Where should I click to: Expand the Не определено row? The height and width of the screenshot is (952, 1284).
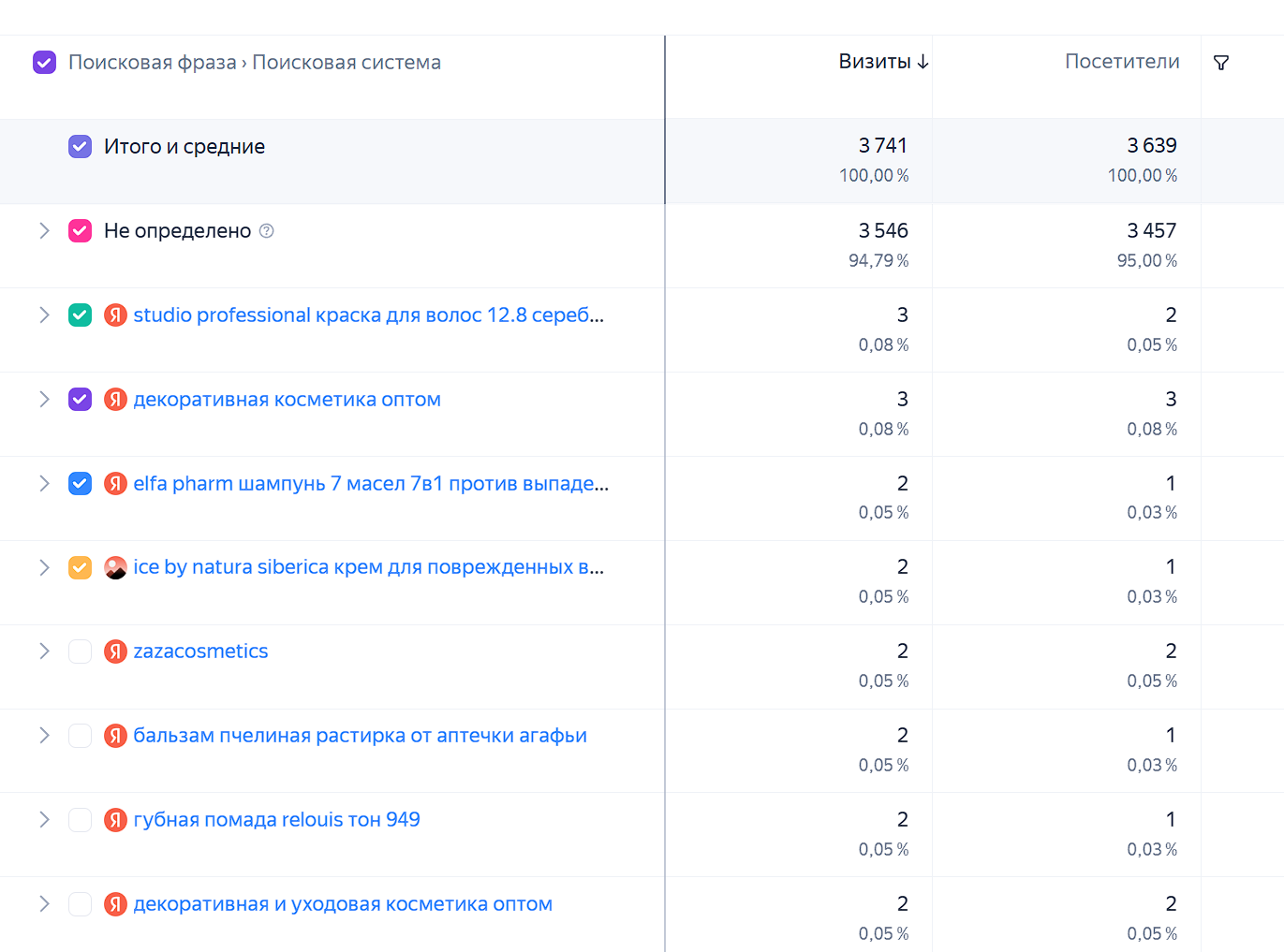click(x=44, y=231)
